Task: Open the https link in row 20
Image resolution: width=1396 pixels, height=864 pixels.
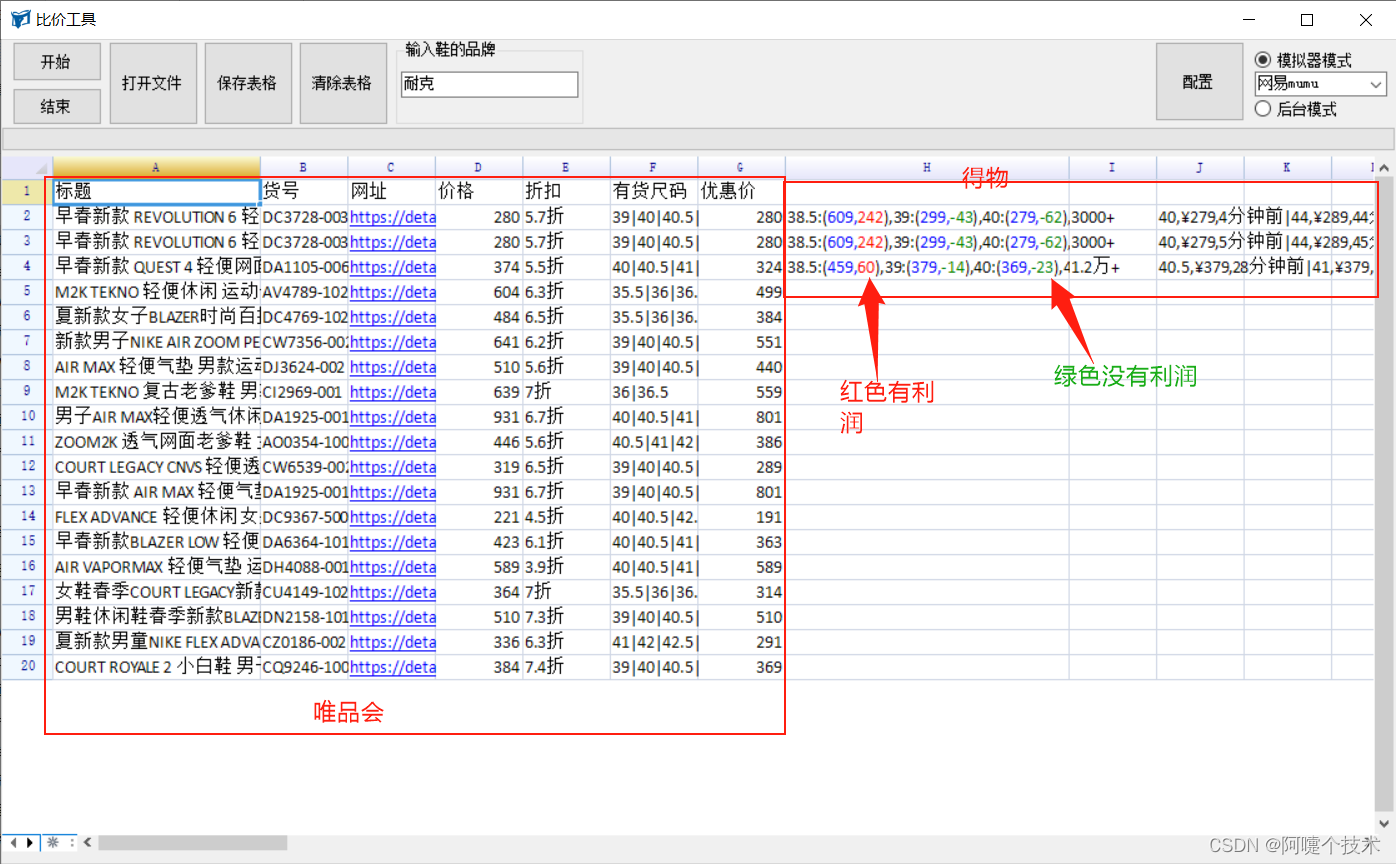Action: (x=392, y=667)
